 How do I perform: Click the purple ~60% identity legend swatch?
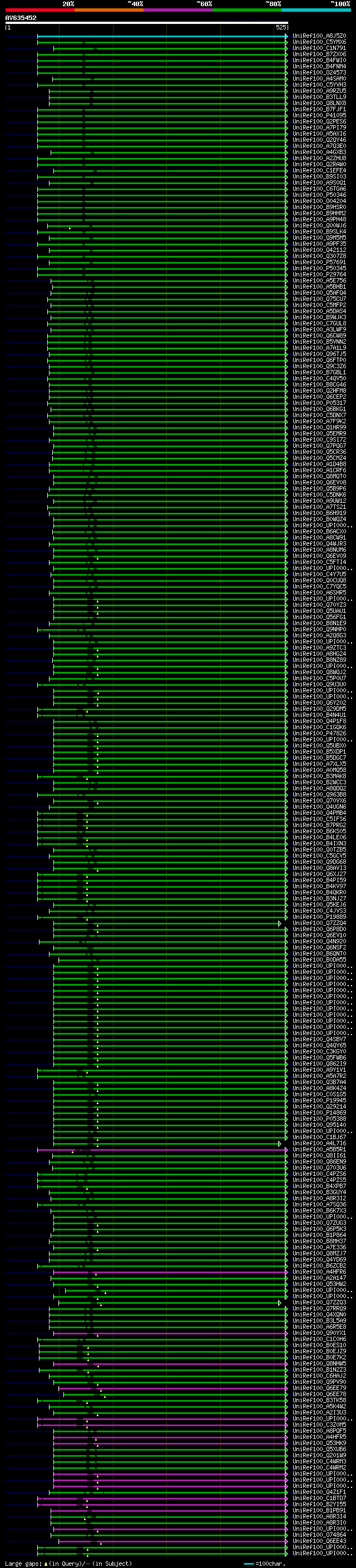[179, 11]
